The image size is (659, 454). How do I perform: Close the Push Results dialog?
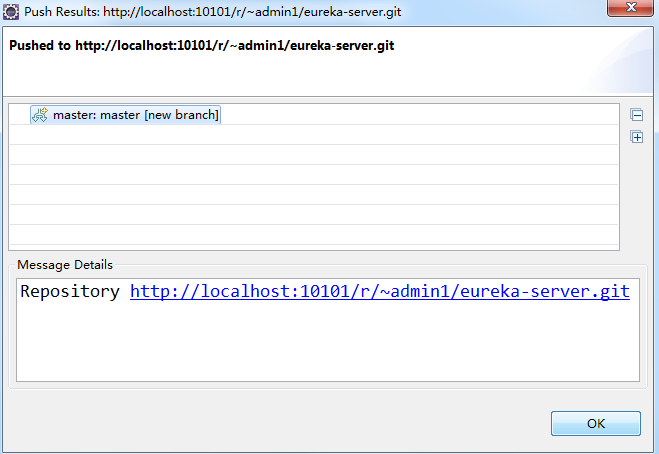click(630, 8)
